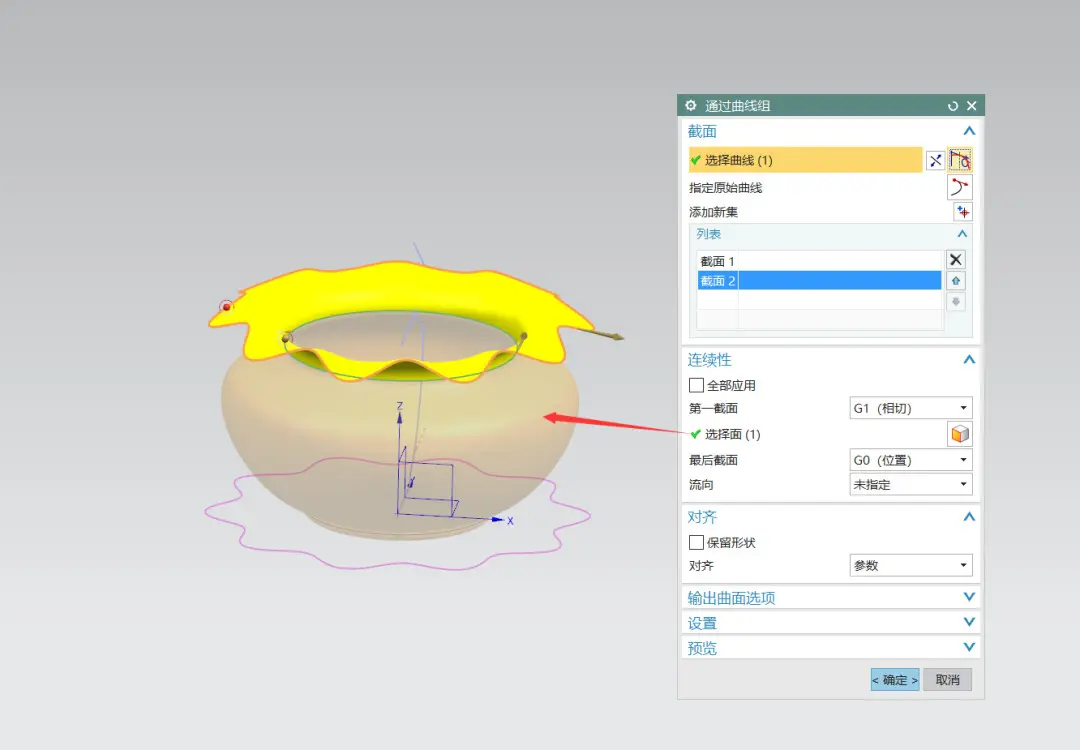Viewport: 1080px width, 750px height.
Task: Expand the 预览 section
Action: (x=969, y=647)
